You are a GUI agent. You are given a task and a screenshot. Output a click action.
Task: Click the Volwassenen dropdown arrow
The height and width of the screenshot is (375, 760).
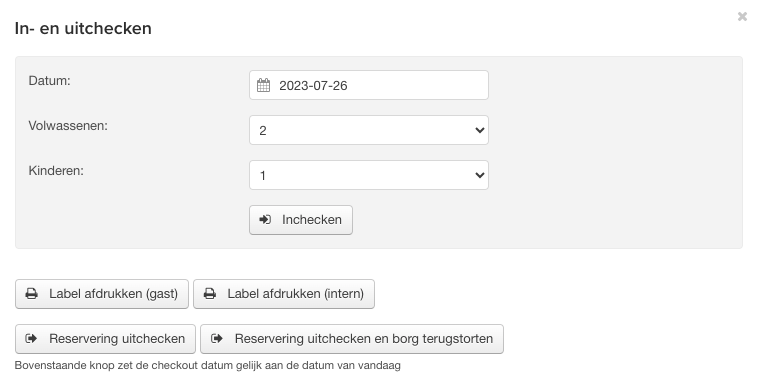click(479, 130)
